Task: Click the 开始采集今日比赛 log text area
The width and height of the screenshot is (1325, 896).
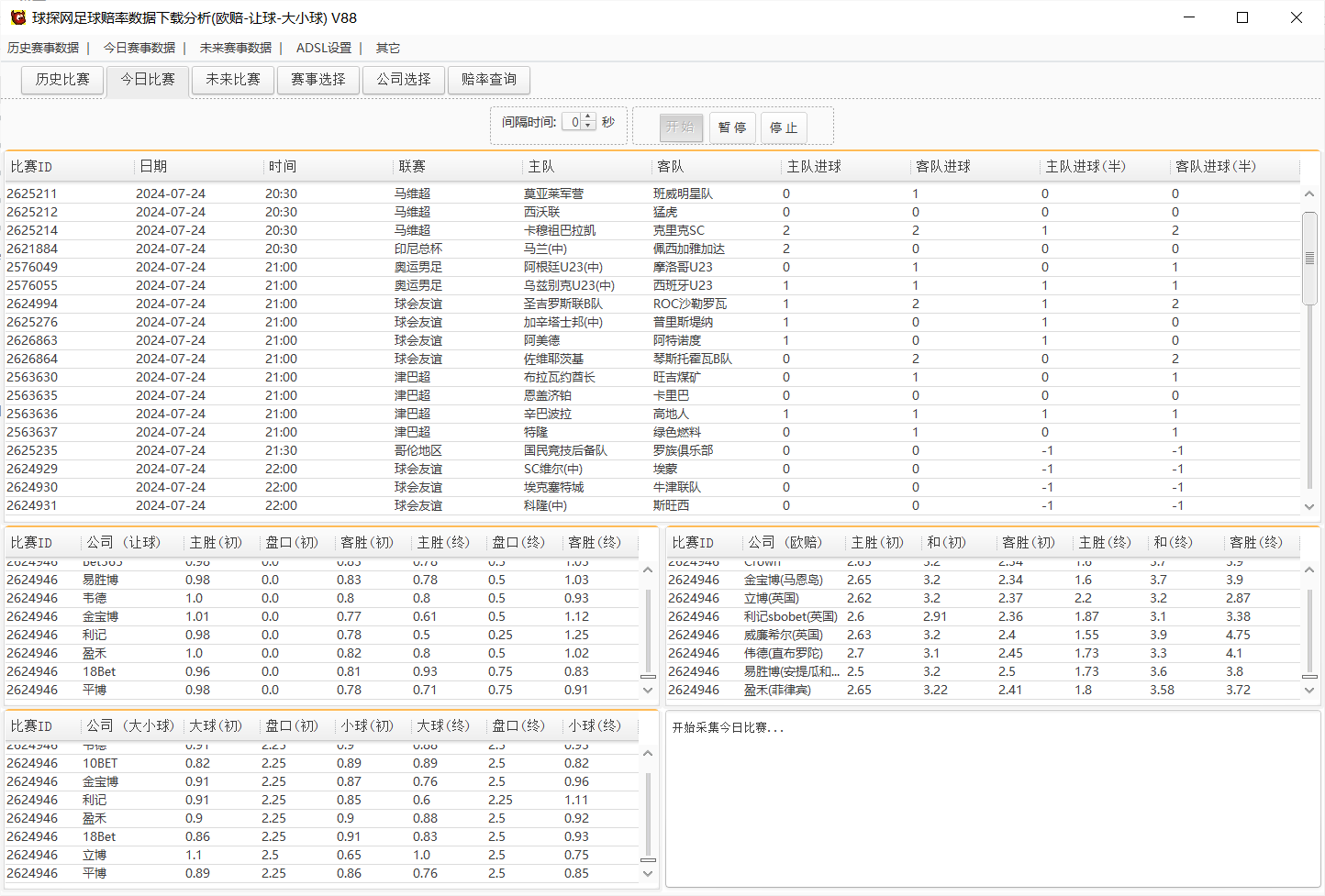Action: (993, 798)
